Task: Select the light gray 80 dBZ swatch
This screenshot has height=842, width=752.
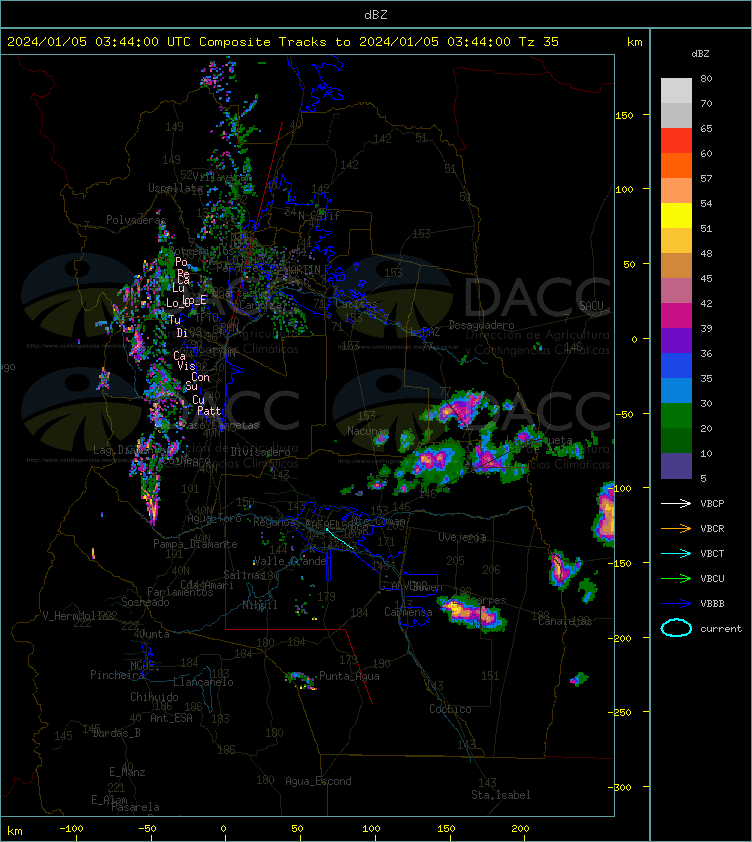Action: [x=676, y=90]
